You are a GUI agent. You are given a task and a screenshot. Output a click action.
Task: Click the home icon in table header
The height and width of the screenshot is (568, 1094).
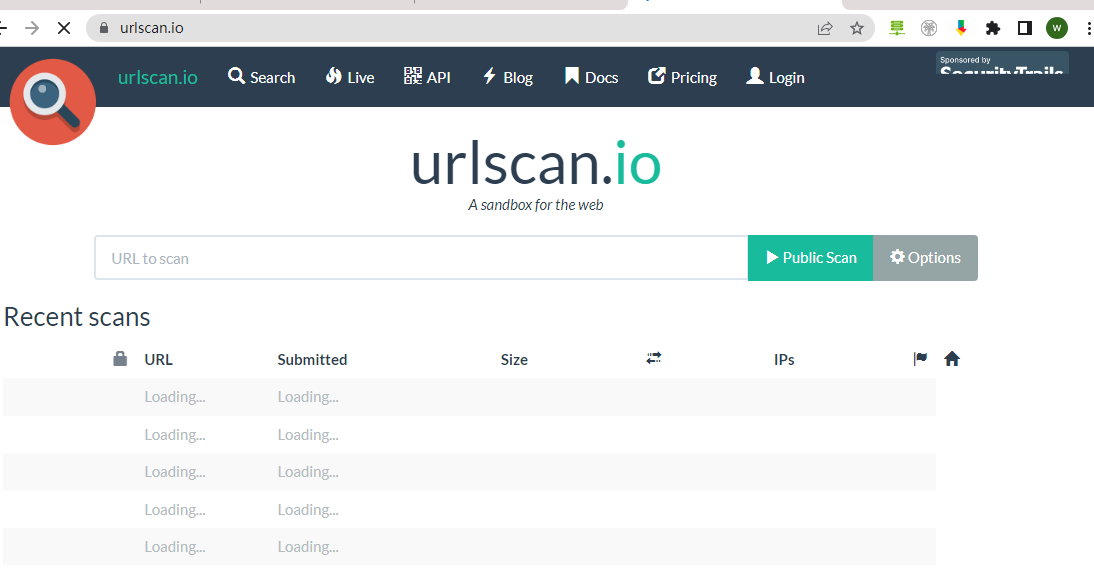click(x=952, y=359)
